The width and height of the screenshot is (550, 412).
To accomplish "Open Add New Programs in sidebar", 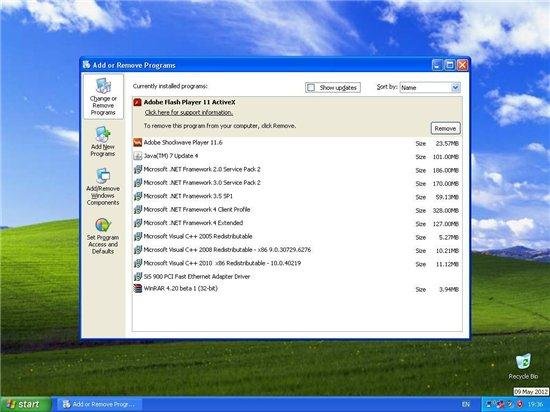I will click(103, 142).
